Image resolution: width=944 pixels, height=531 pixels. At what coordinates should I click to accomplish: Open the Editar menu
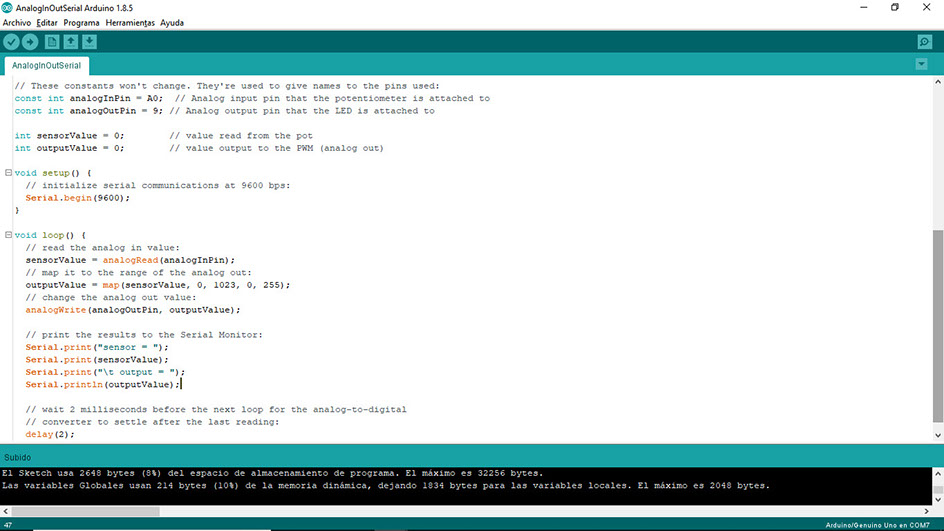coord(47,23)
